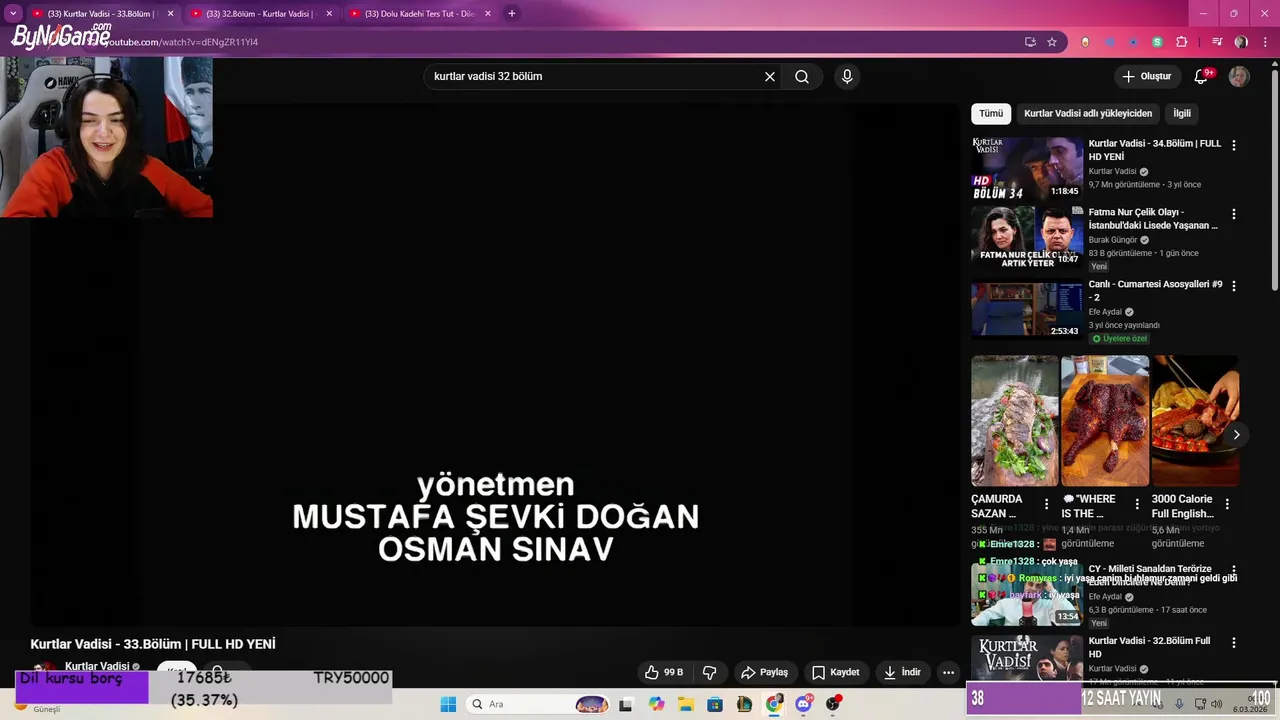Open options for Fatma Nur Çelik video
The width and height of the screenshot is (1280, 720).
tap(1233, 214)
